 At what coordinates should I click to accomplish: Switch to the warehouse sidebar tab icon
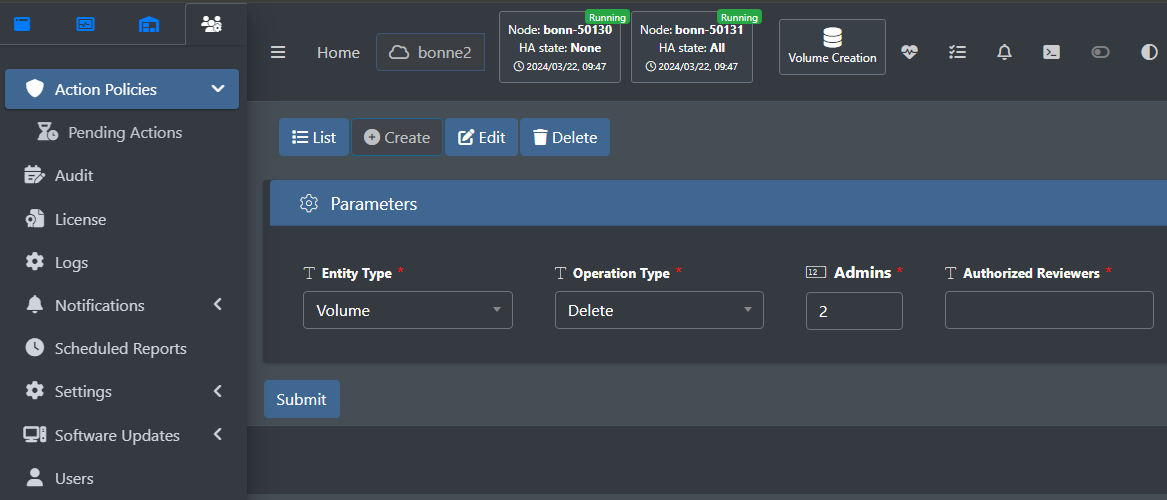(149, 24)
